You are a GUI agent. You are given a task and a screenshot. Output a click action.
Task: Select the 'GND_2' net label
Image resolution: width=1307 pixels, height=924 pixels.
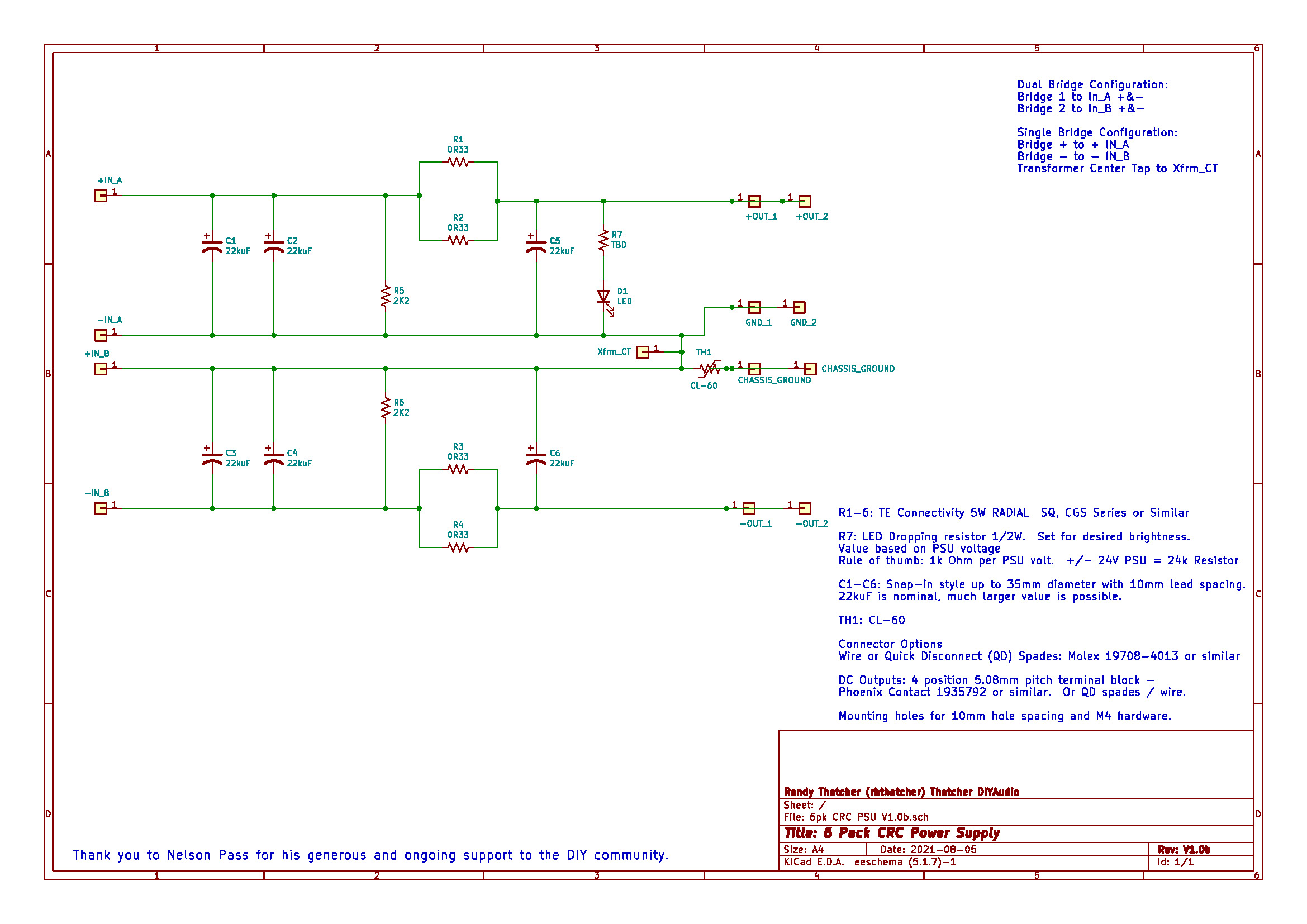[x=803, y=322]
